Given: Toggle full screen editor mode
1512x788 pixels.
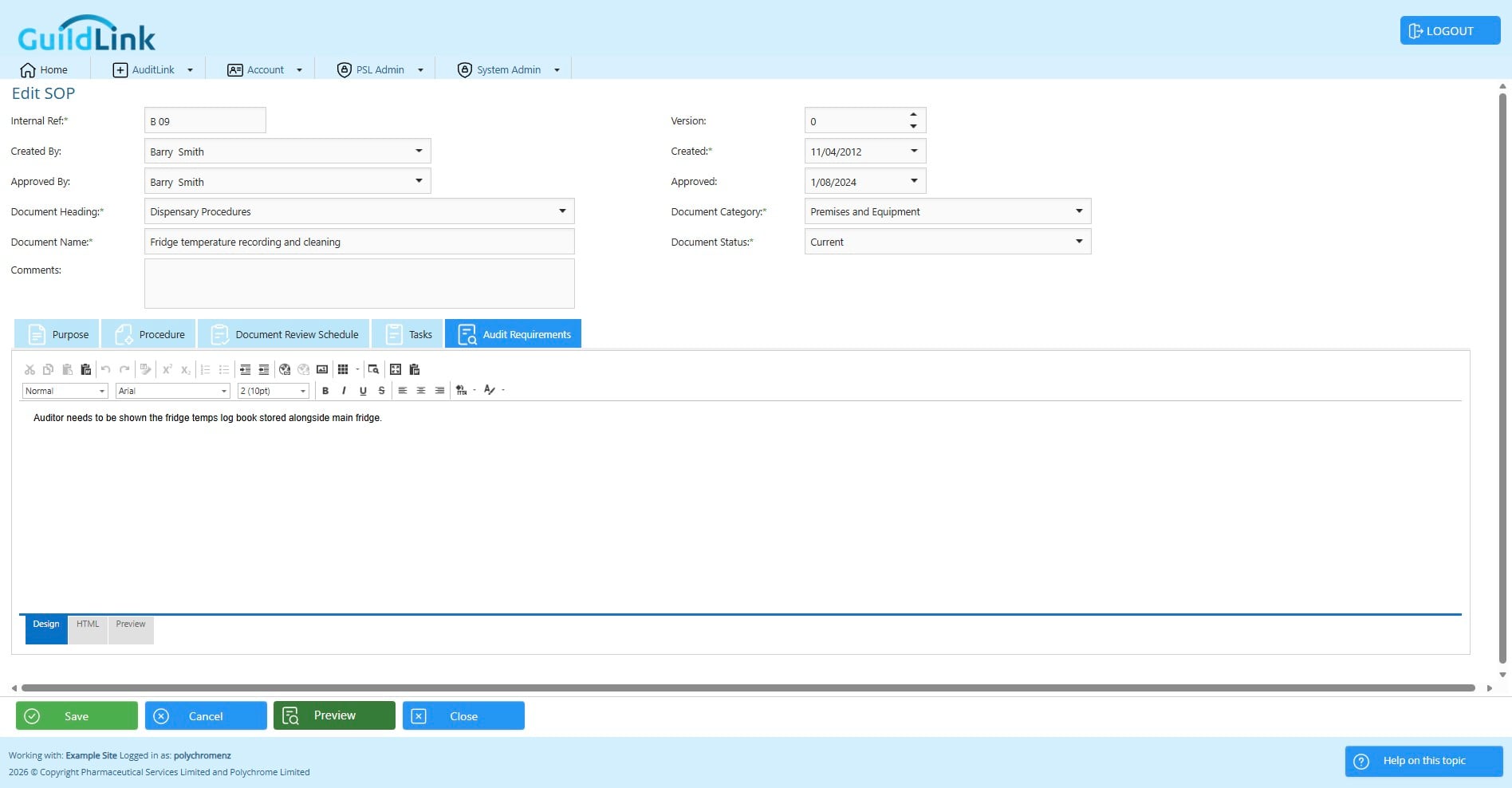Looking at the screenshot, I should point(396,369).
